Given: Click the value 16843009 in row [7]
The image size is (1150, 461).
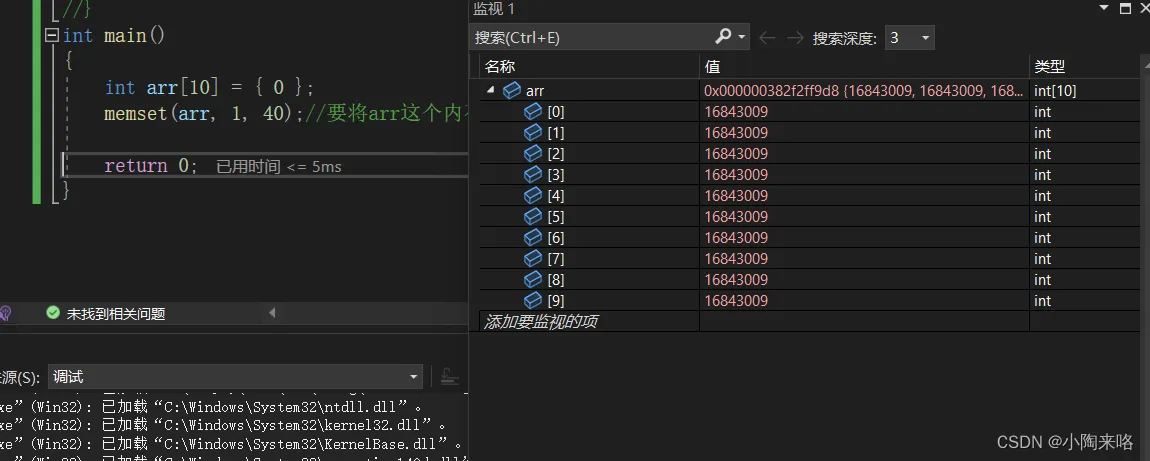Looking at the screenshot, I should click(736, 259).
